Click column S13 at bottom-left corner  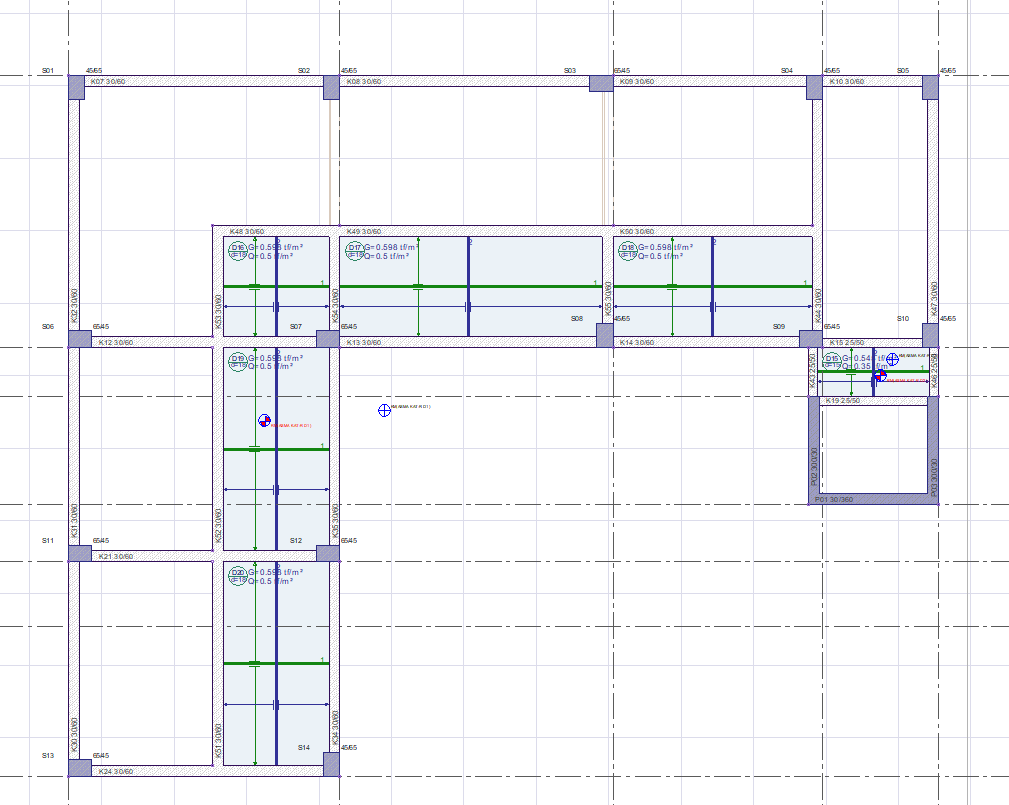[79, 768]
